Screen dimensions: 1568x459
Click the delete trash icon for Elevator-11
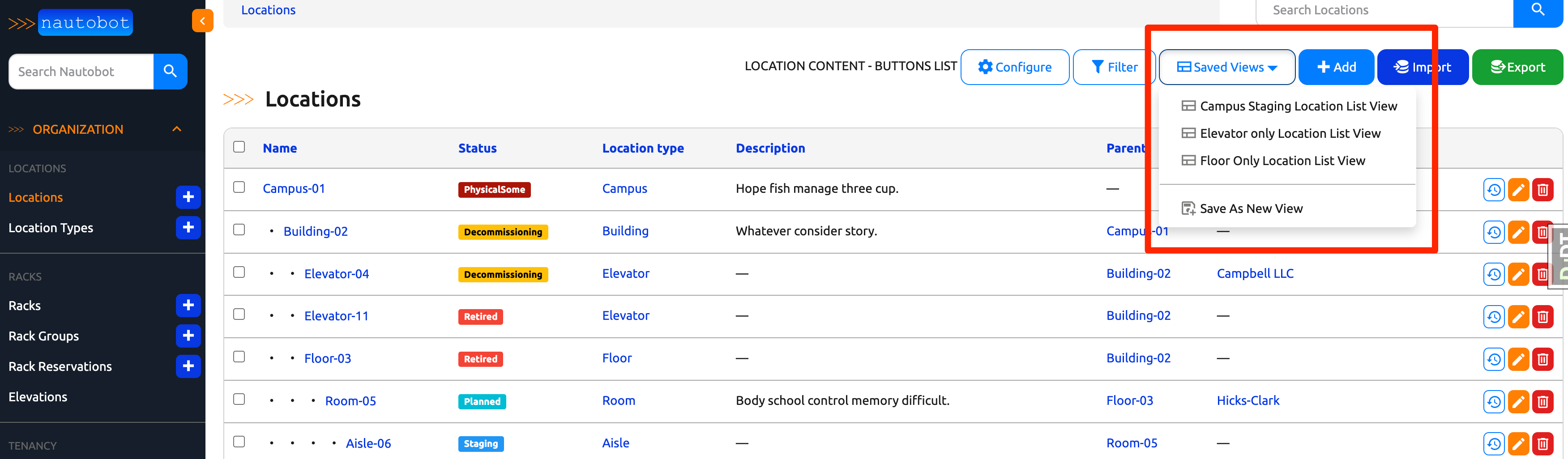1543,317
